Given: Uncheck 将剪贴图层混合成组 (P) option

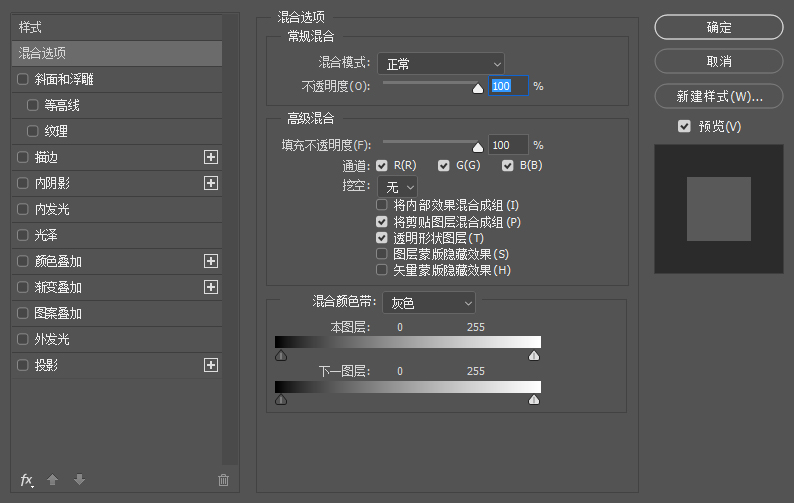Looking at the screenshot, I should [382, 221].
